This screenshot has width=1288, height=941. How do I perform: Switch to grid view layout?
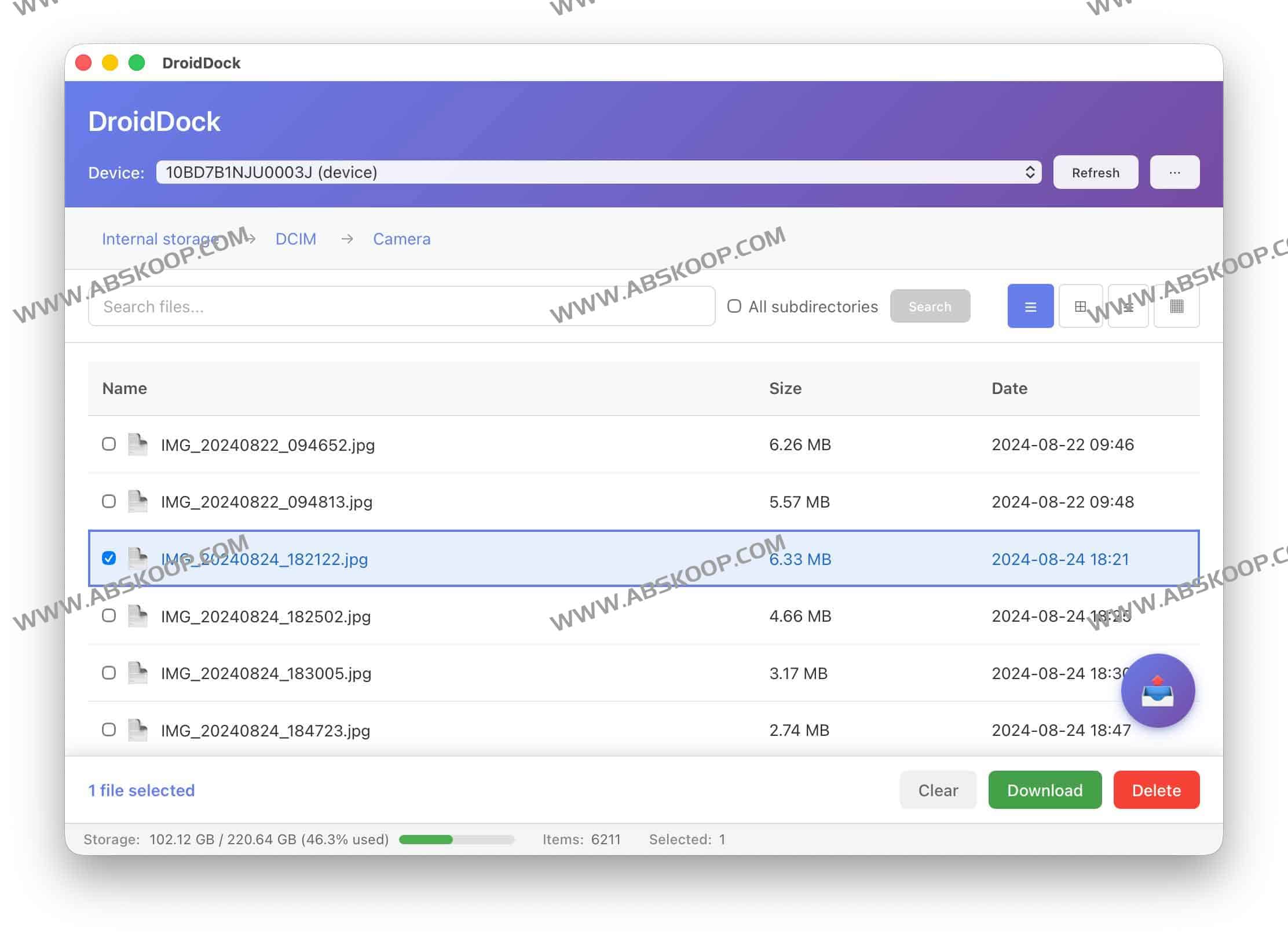coord(1081,306)
